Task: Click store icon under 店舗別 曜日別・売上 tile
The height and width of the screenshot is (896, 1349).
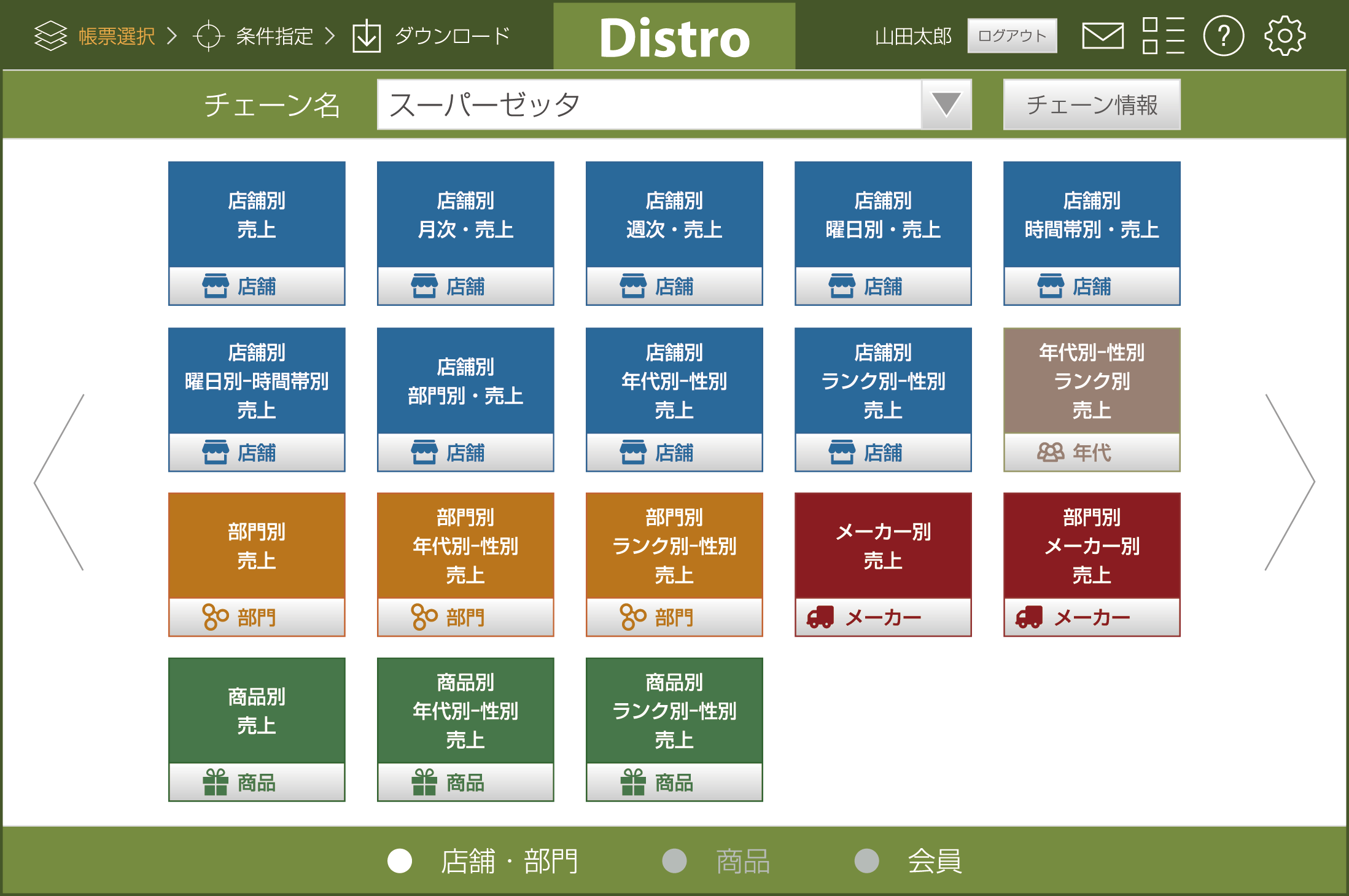Action: pyautogui.click(x=842, y=286)
